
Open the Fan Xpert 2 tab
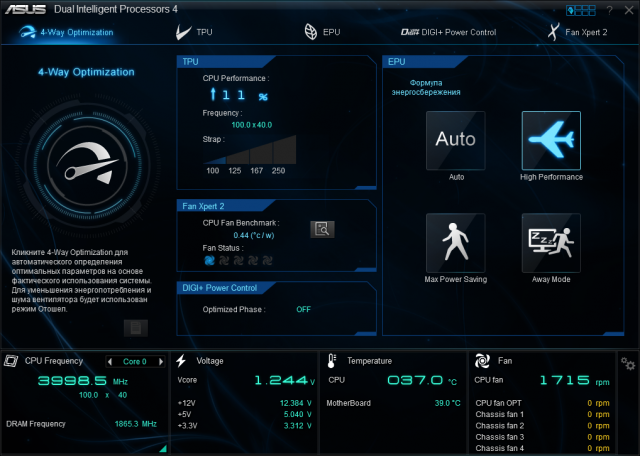coord(577,32)
